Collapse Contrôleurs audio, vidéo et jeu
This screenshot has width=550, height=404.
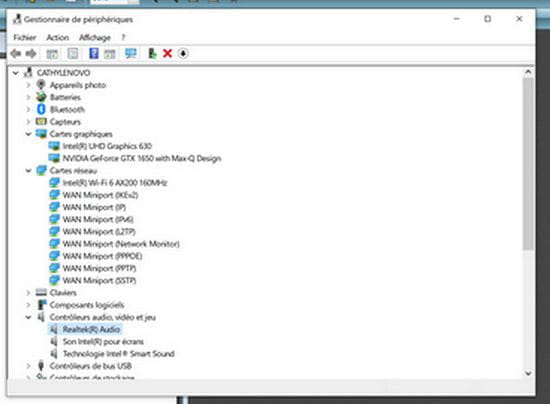tap(28, 317)
